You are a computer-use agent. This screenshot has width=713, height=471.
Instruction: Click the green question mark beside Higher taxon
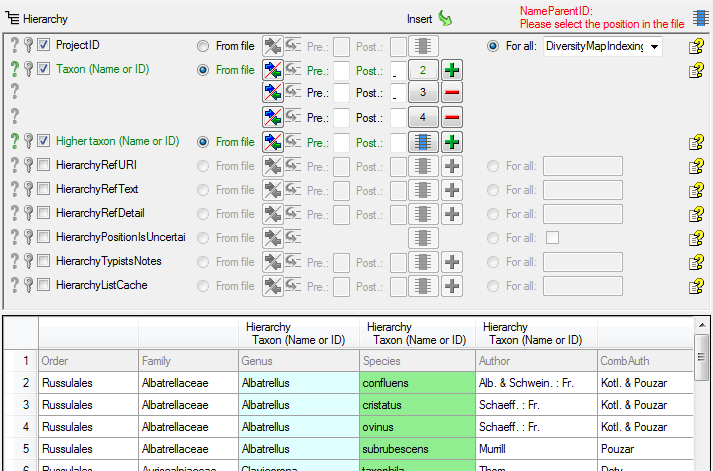[x=14, y=142]
